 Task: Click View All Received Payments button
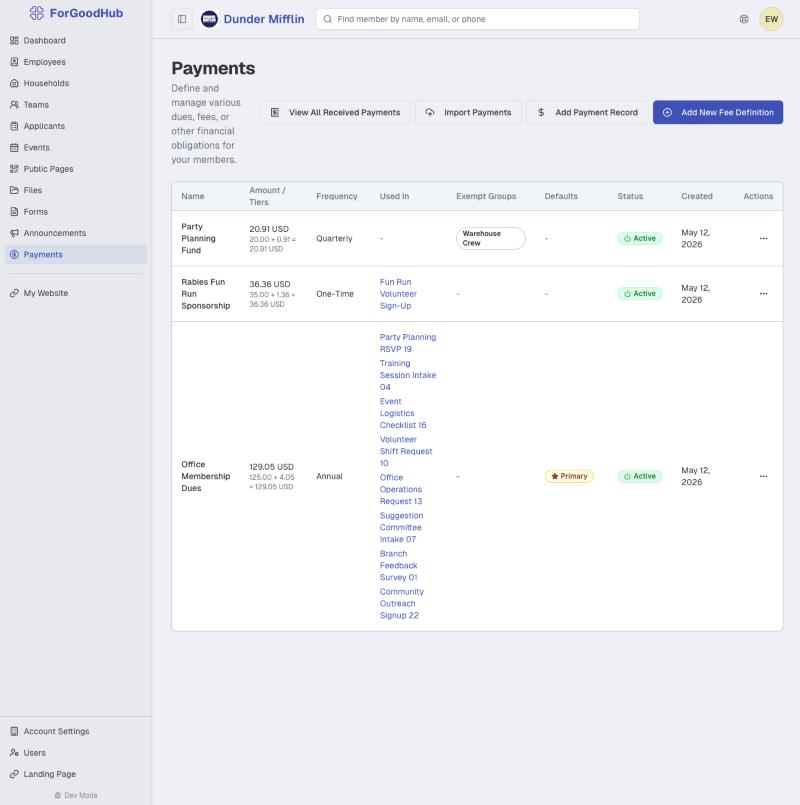click(x=335, y=112)
